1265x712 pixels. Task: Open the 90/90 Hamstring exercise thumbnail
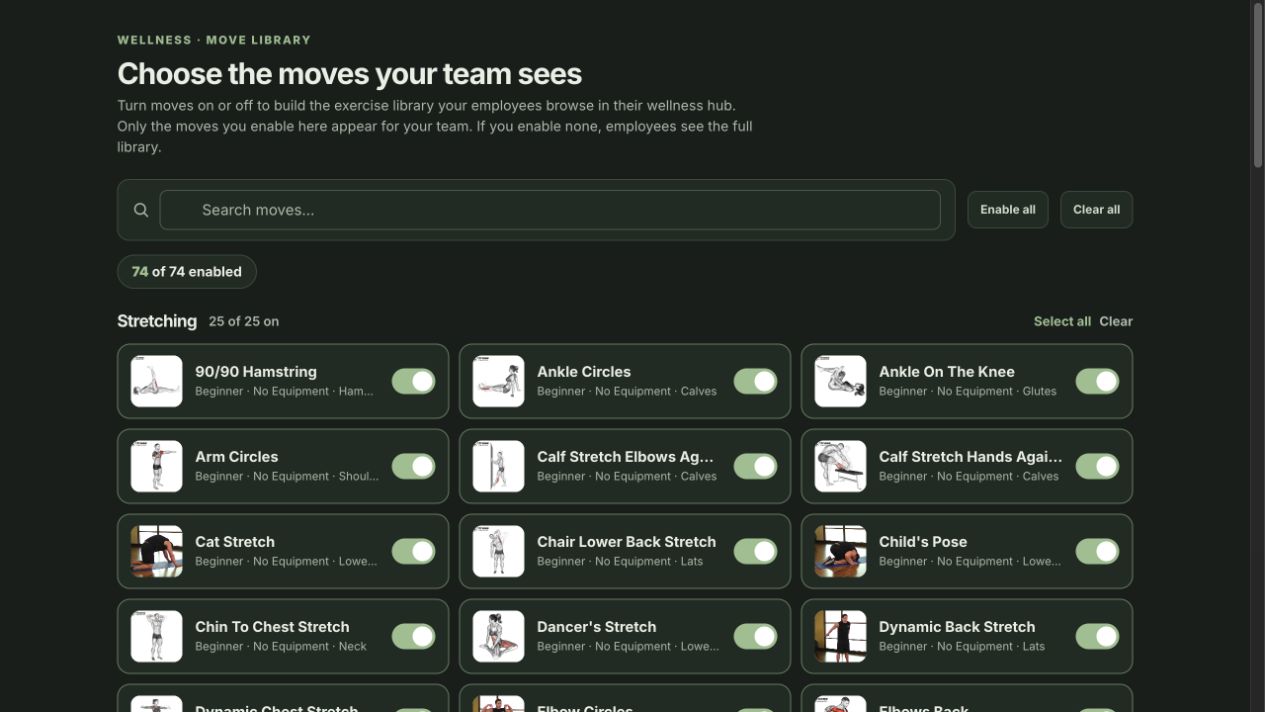tap(157, 381)
